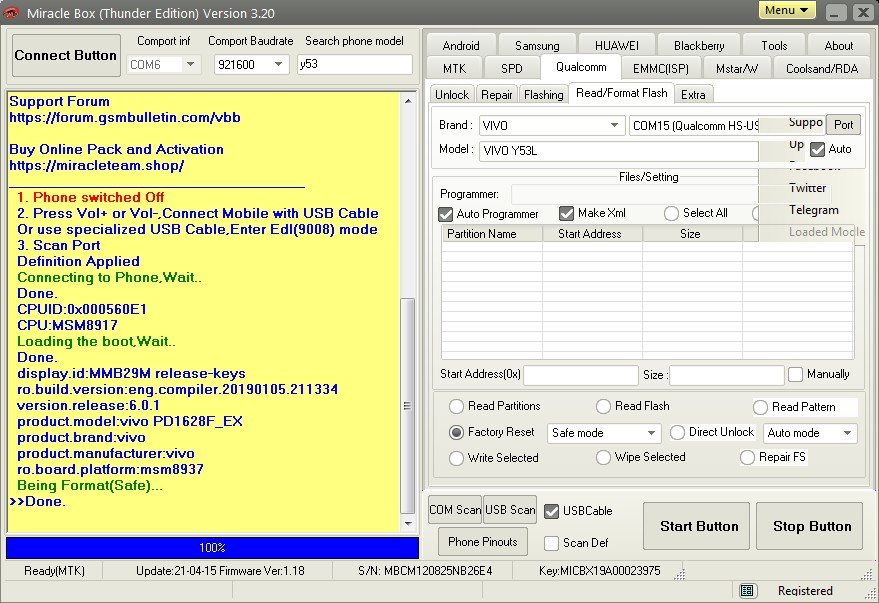The height and width of the screenshot is (603, 879).
Task: Click the status bar icon beside Registered
Action: 746,590
